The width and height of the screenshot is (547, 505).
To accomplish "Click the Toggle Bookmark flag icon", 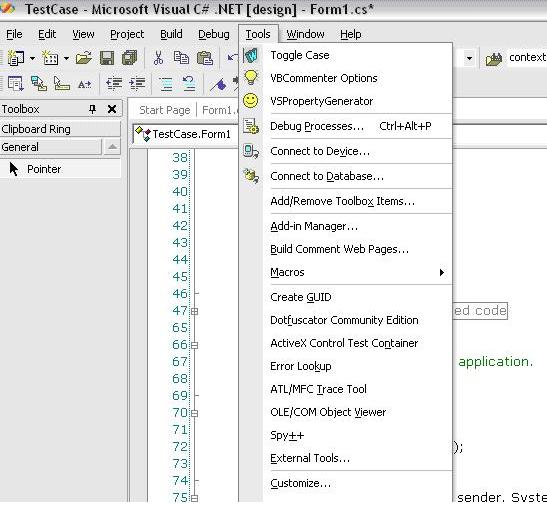I will [x=218, y=84].
